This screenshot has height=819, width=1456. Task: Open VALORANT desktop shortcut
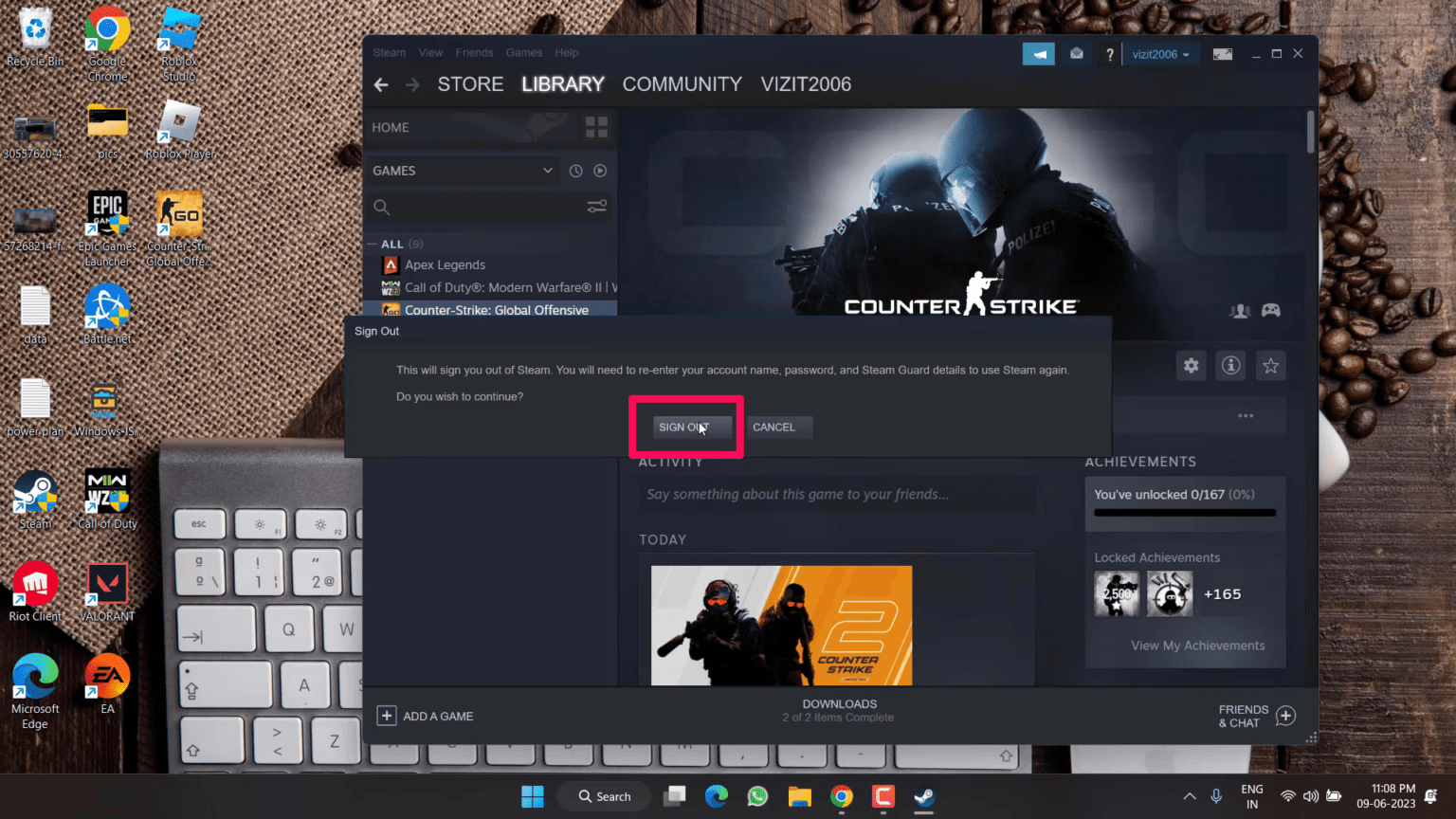pos(107,591)
